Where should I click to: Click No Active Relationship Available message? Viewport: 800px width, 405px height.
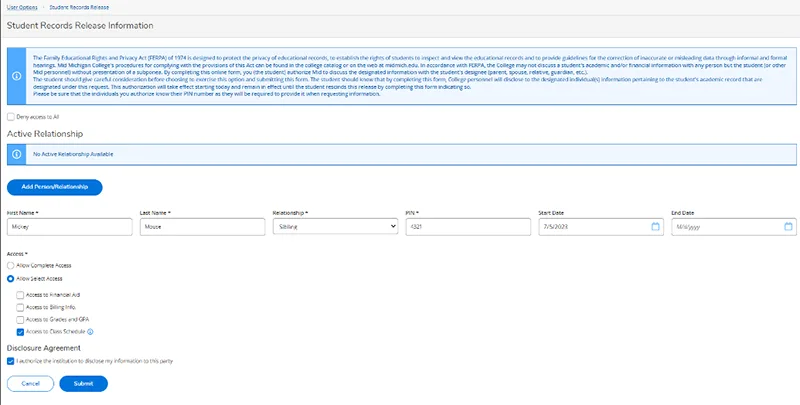[73, 154]
